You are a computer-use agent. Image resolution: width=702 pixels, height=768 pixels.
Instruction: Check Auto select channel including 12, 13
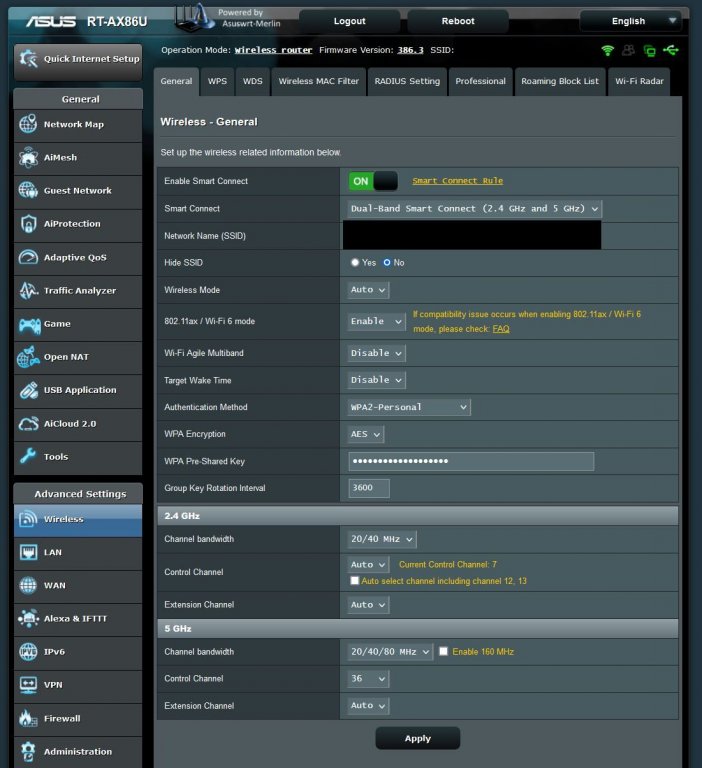pyautogui.click(x=355, y=580)
